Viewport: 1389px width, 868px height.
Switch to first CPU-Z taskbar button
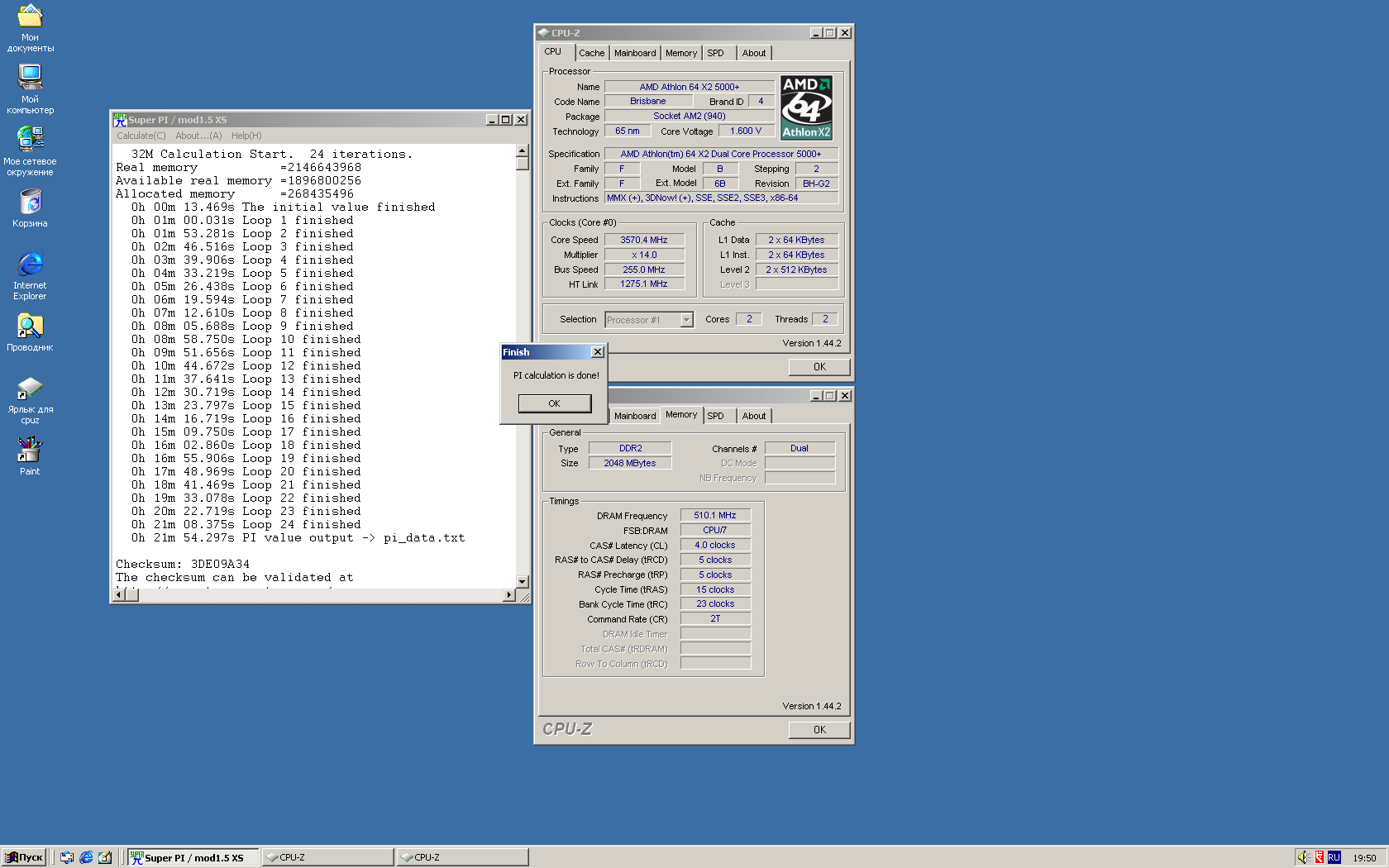(x=327, y=857)
